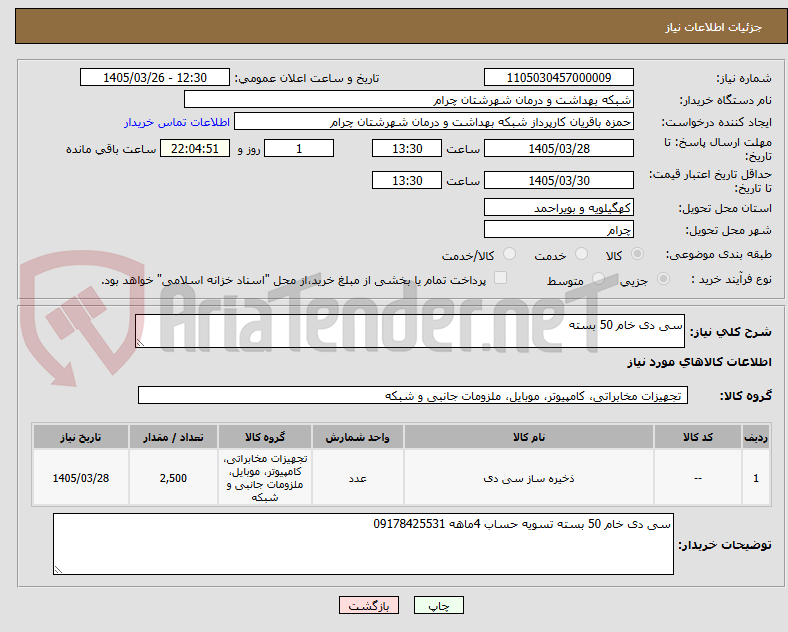This screenshot has width=788, height=632.
Task: Click the ساعت باقی مانده label
Action: [x=111, y=149]
